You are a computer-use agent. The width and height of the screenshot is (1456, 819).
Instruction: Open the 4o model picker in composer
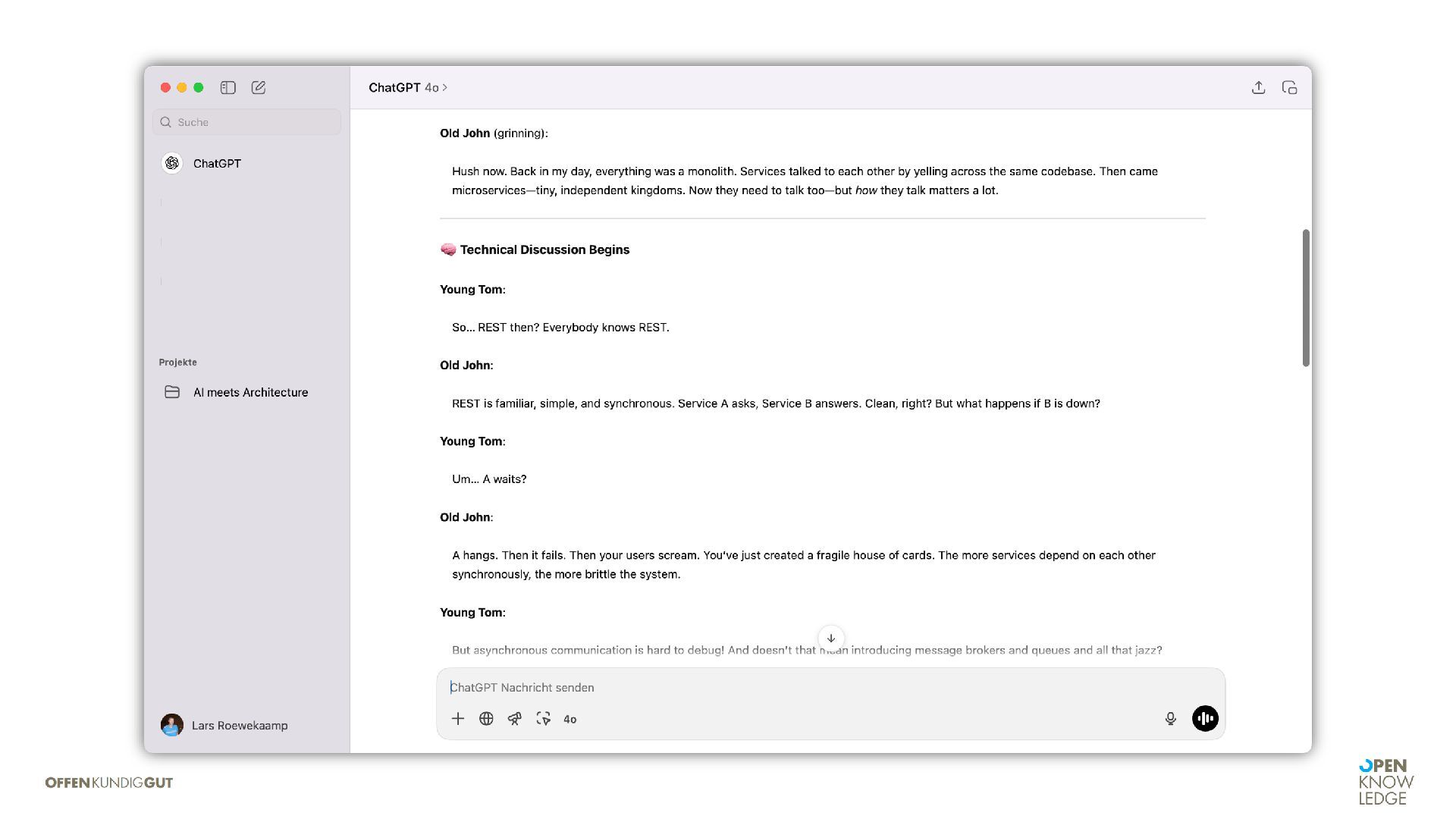[570, 720]
